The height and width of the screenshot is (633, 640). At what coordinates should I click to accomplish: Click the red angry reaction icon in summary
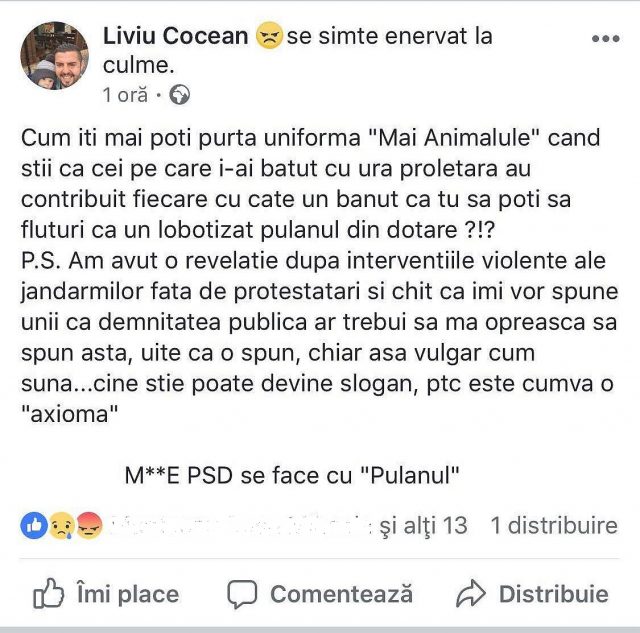tap(89, 526)
